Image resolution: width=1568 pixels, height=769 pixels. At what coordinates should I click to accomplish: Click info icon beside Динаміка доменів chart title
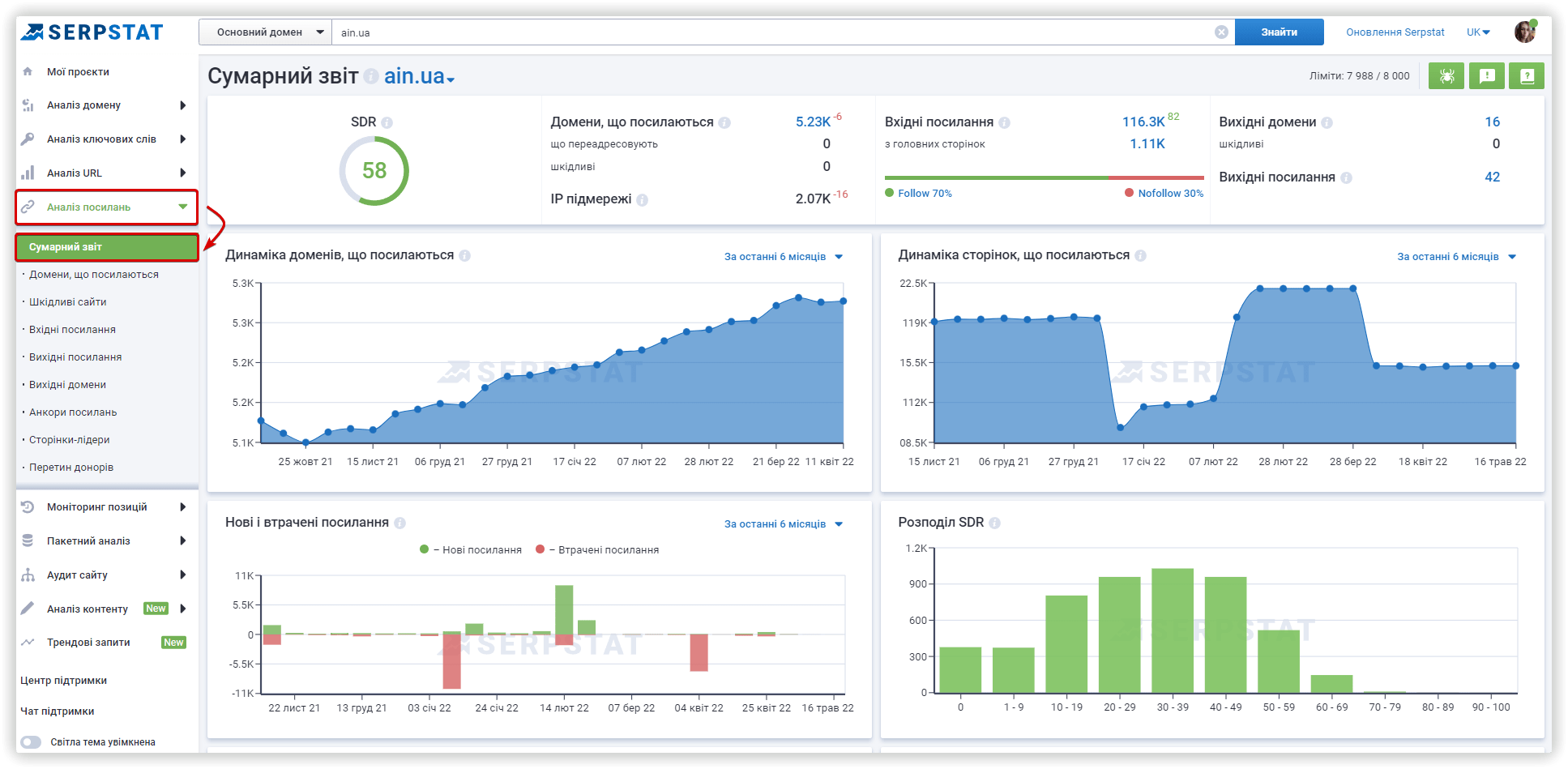tap(464, 255)
